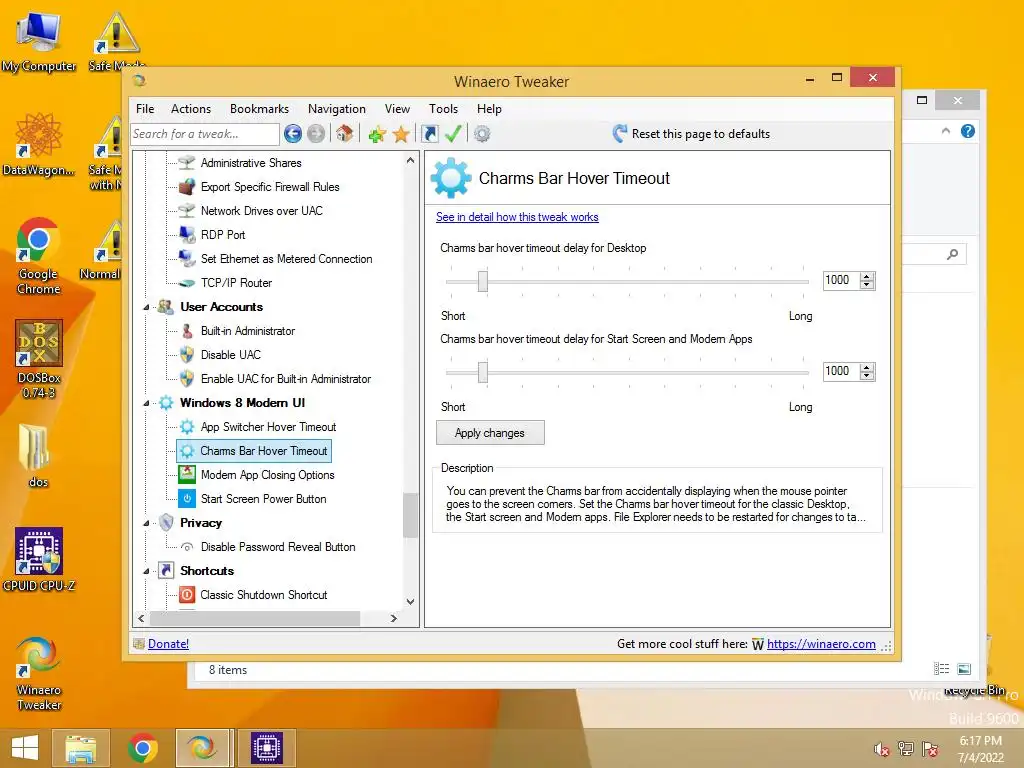Click tree scrollbar down arrow
The image size is (1024, 768).
tap(411, 601)
